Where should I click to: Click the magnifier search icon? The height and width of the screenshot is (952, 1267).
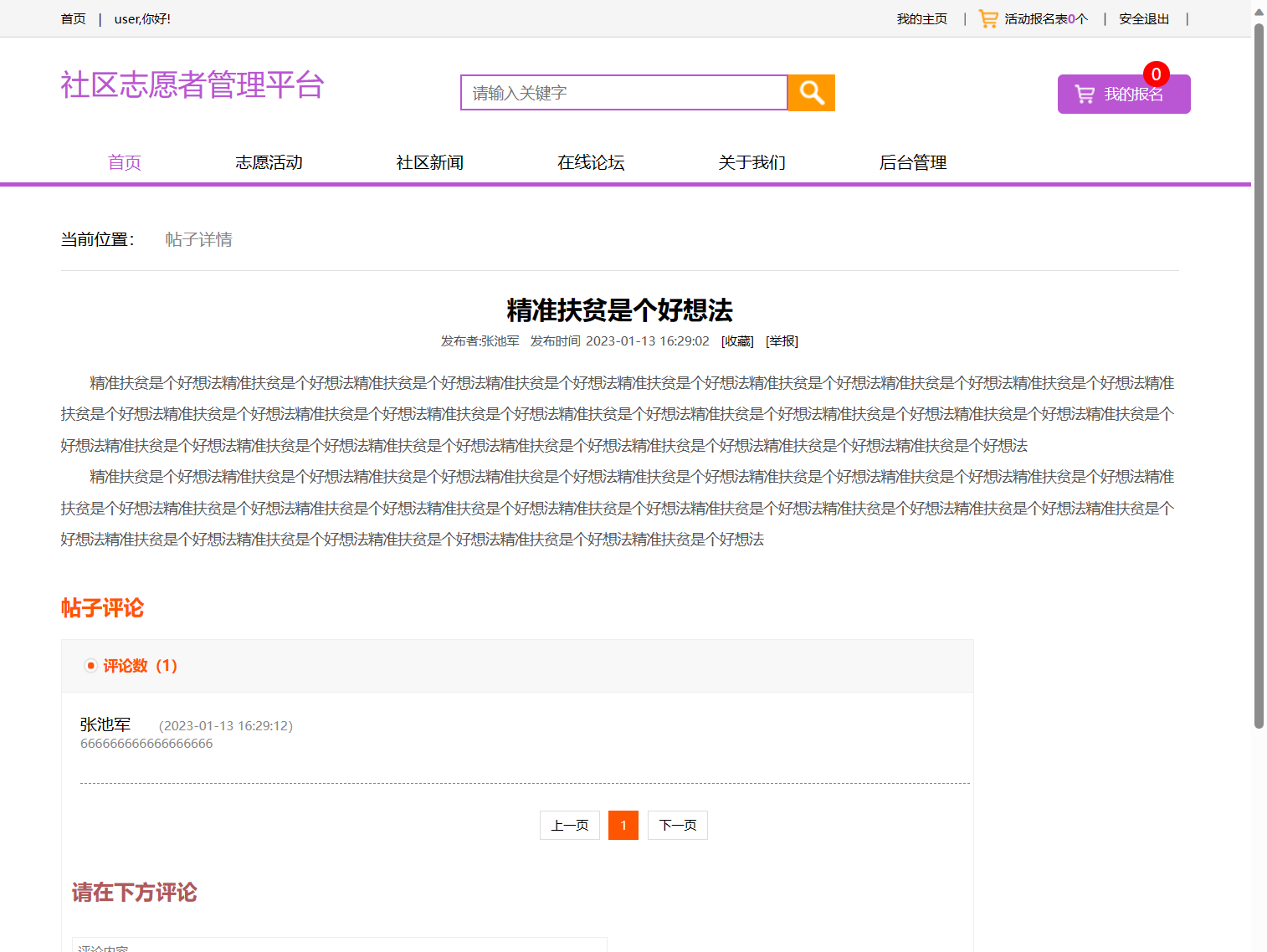pyautogui.click(x=810, y=92)
